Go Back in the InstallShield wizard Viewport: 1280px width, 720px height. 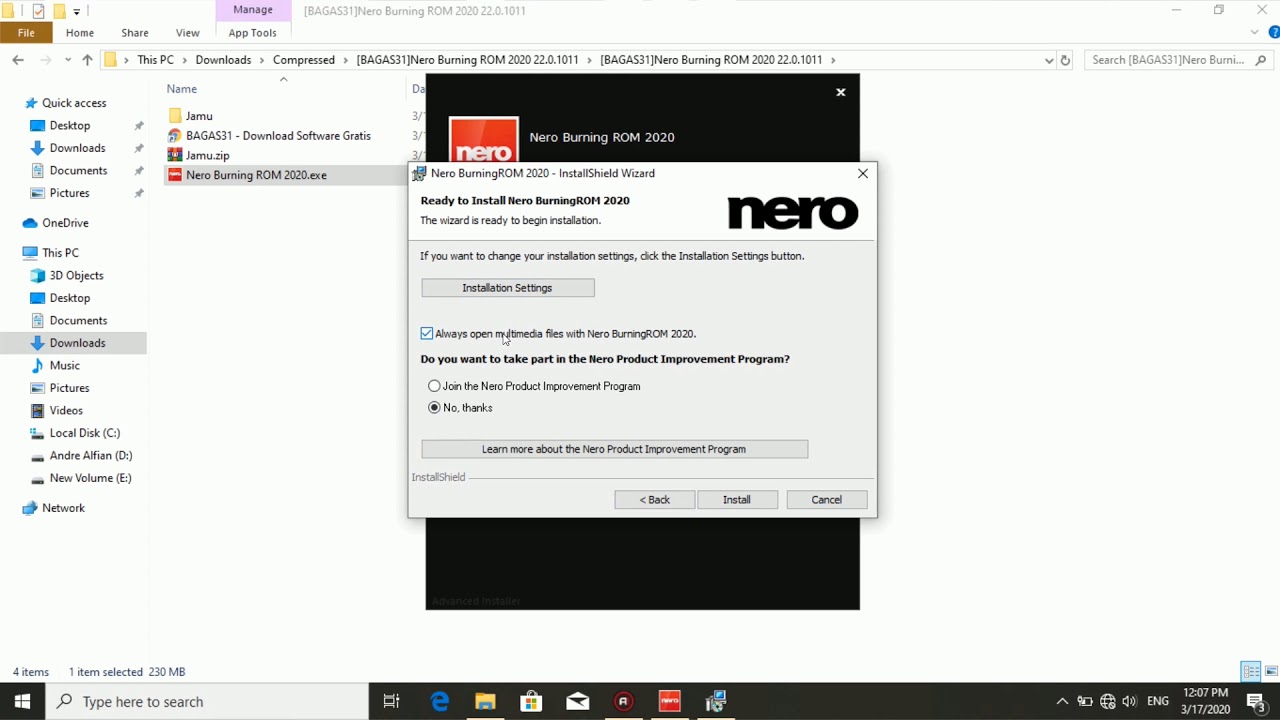coord(655,500)
